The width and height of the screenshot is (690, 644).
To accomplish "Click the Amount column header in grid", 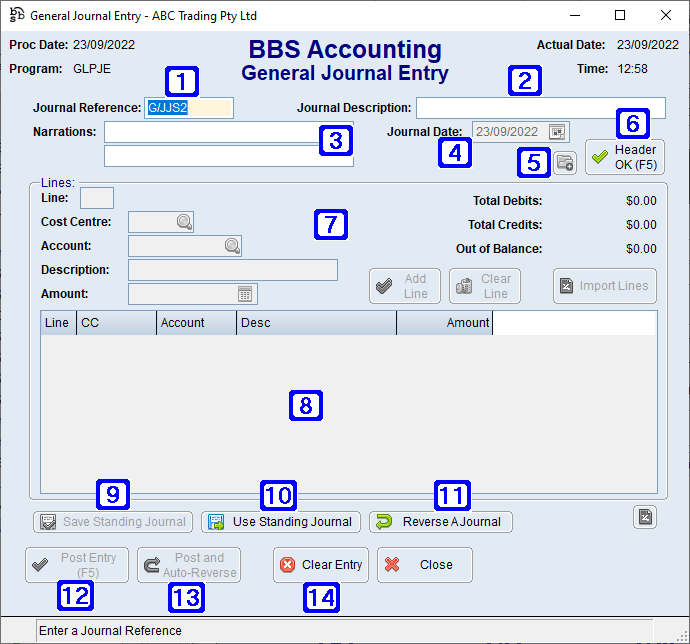I will (445, 323).
